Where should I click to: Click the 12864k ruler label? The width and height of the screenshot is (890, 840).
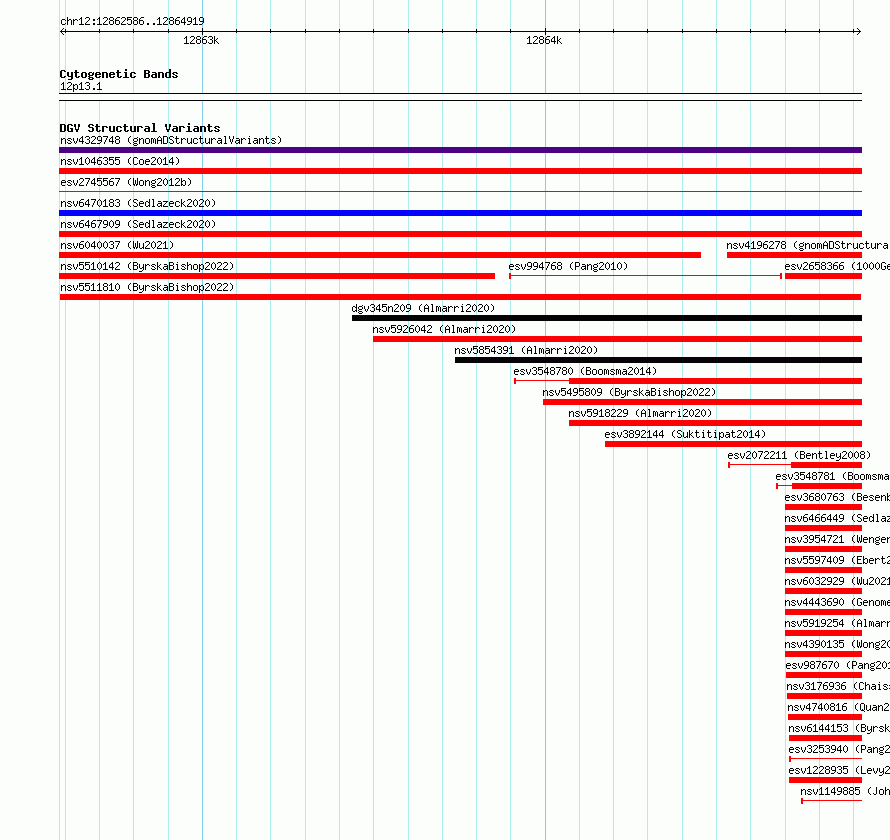(544, 40)
